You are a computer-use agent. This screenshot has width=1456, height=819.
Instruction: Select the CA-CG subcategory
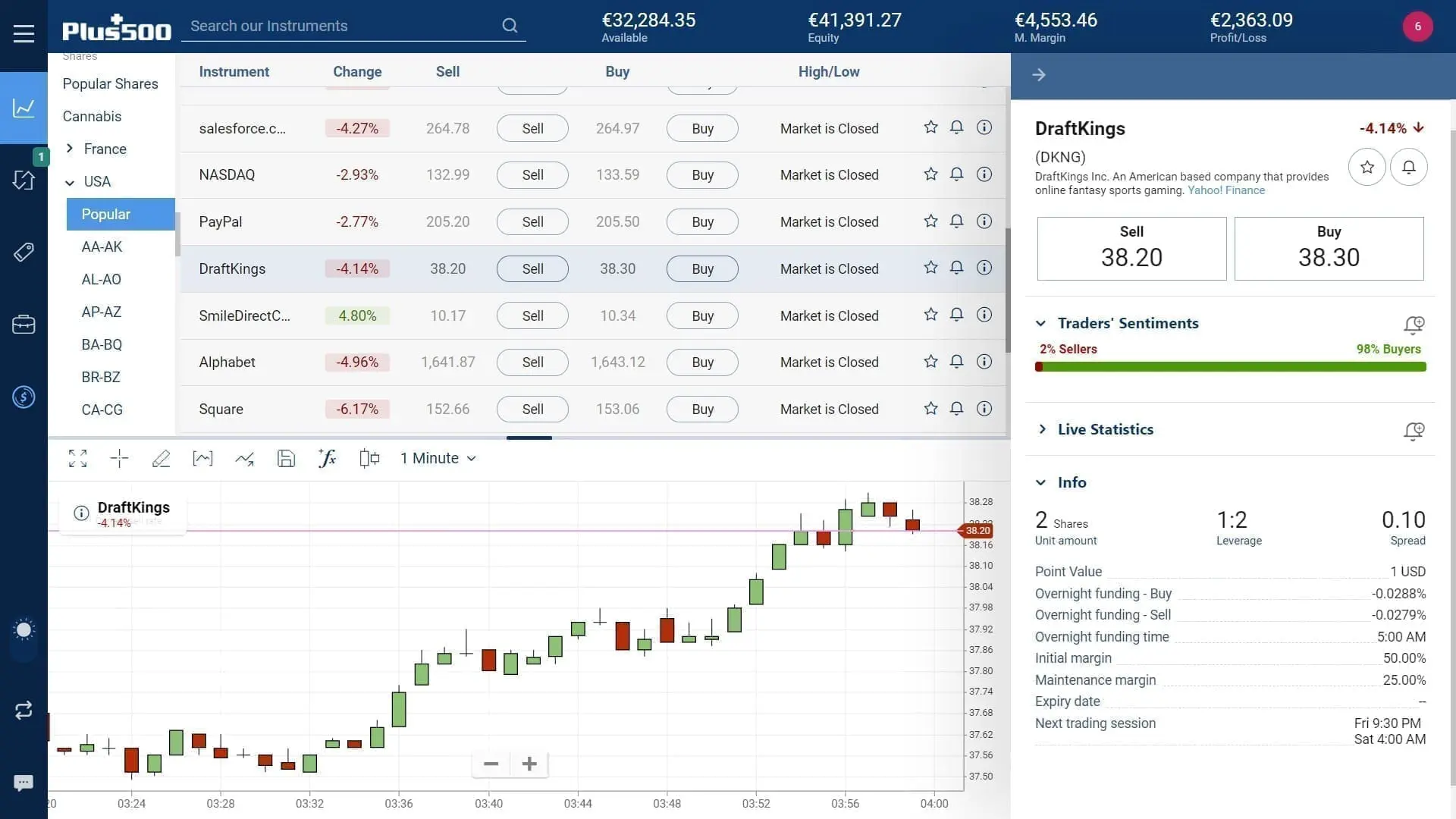pos(102,409)
